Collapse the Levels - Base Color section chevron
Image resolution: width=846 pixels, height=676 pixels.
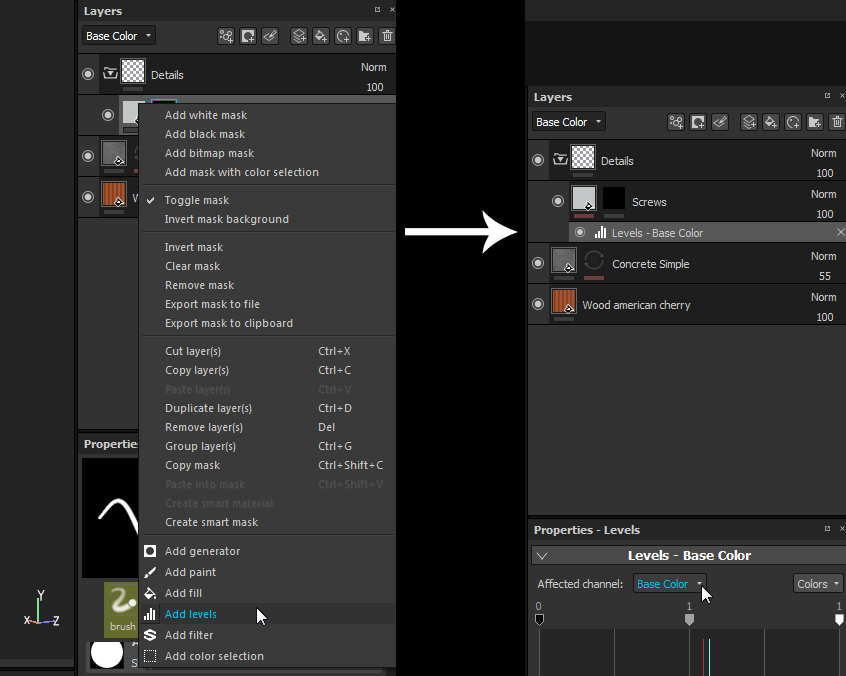541,556
